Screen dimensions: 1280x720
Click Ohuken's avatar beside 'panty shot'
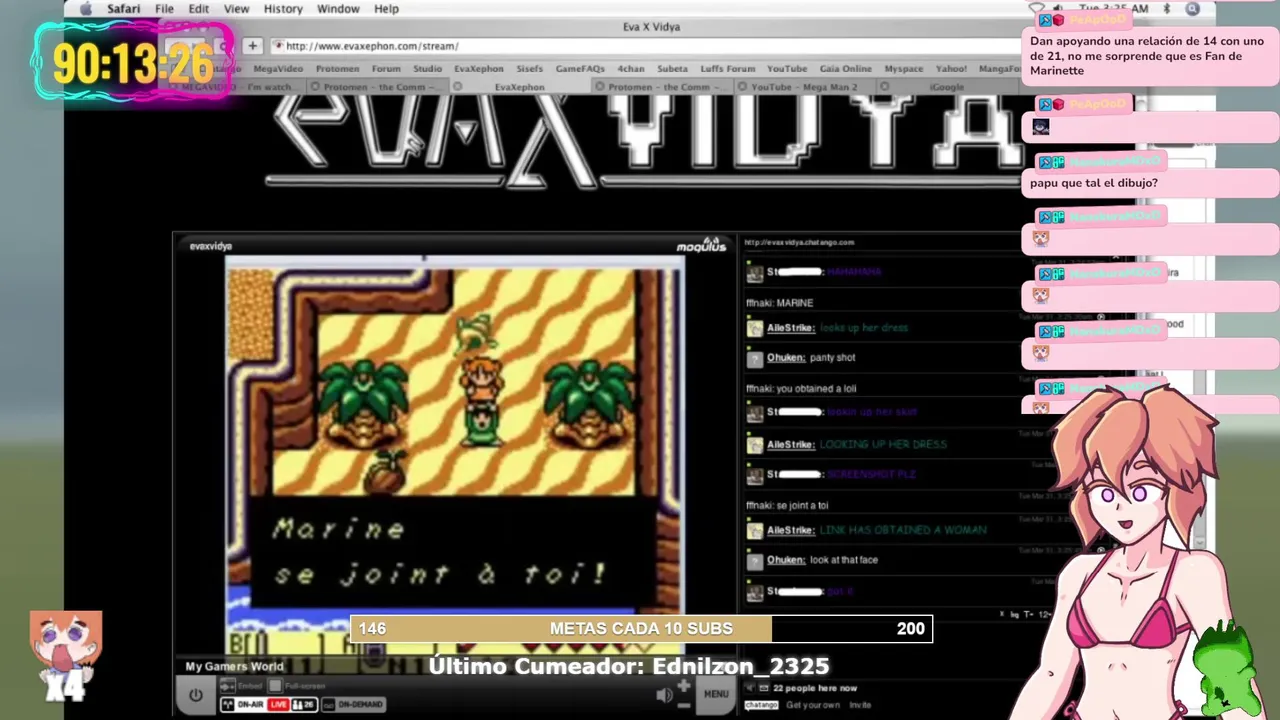(x=755, y=358)
